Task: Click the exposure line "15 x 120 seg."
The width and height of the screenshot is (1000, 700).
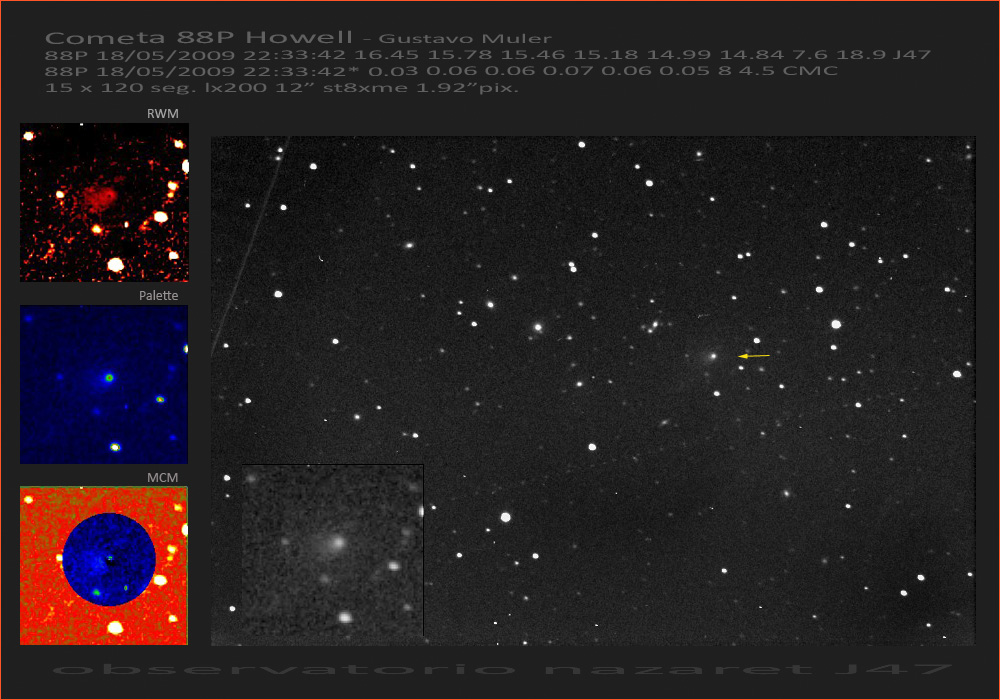Action: coord(282,87)
